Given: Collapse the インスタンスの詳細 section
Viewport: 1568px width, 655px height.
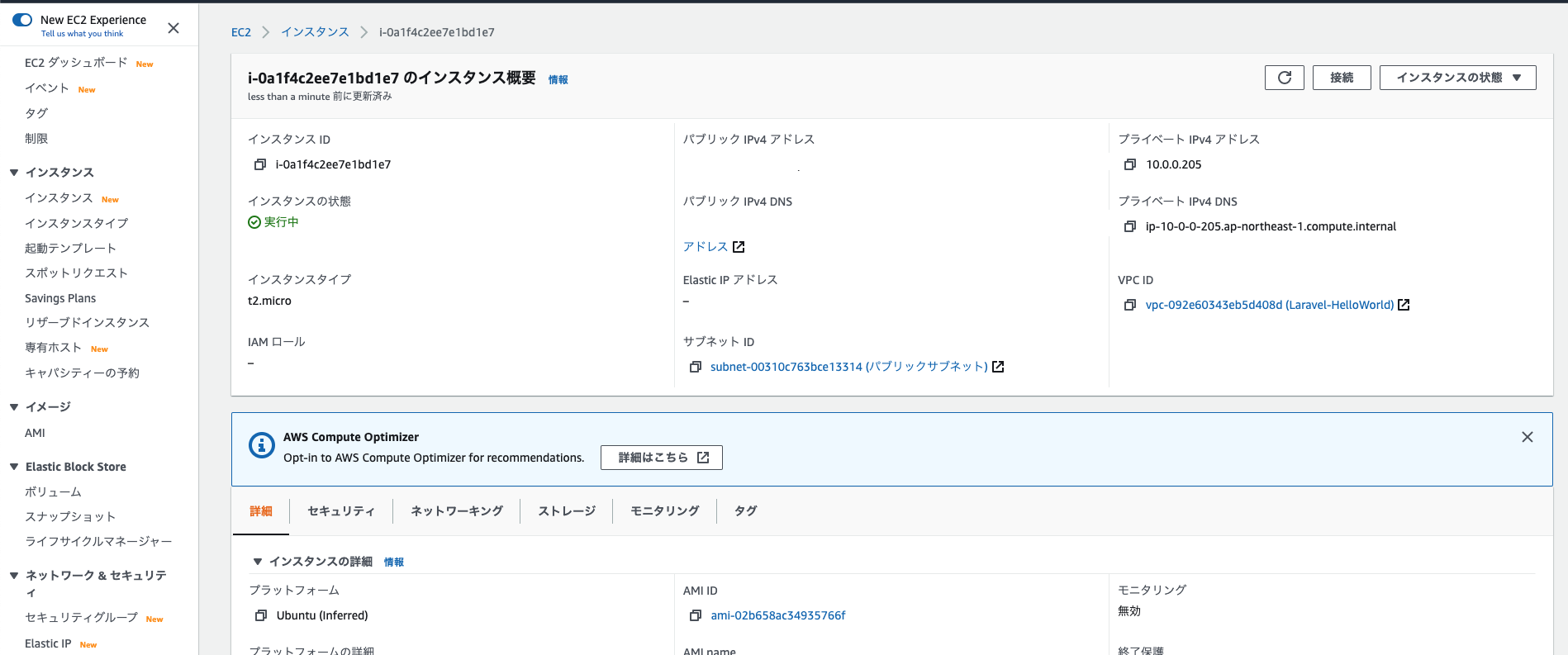Looking at the screenshot, I should click(258, 562).
